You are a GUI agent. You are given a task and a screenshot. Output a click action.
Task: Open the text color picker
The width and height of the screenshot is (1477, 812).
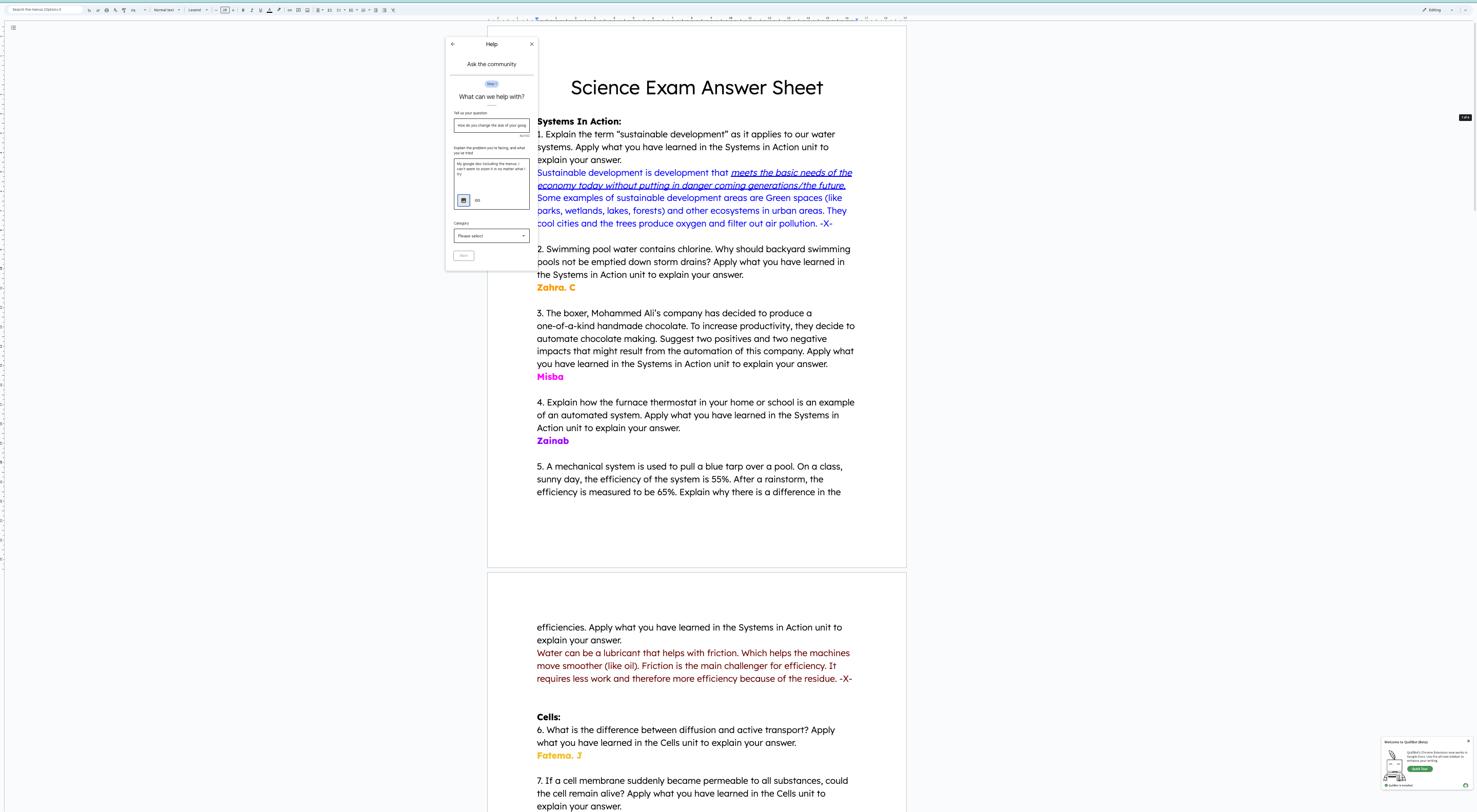tap(269, 10)
